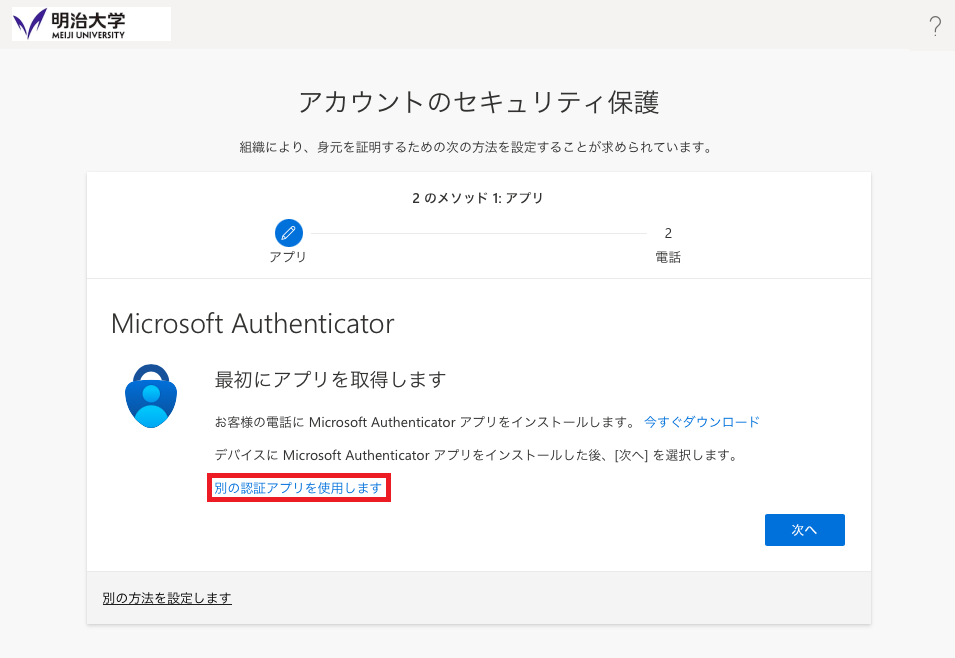Click the 今すぐダウンロード link
The height and width of the screenshot is (658, 955).
702,422
